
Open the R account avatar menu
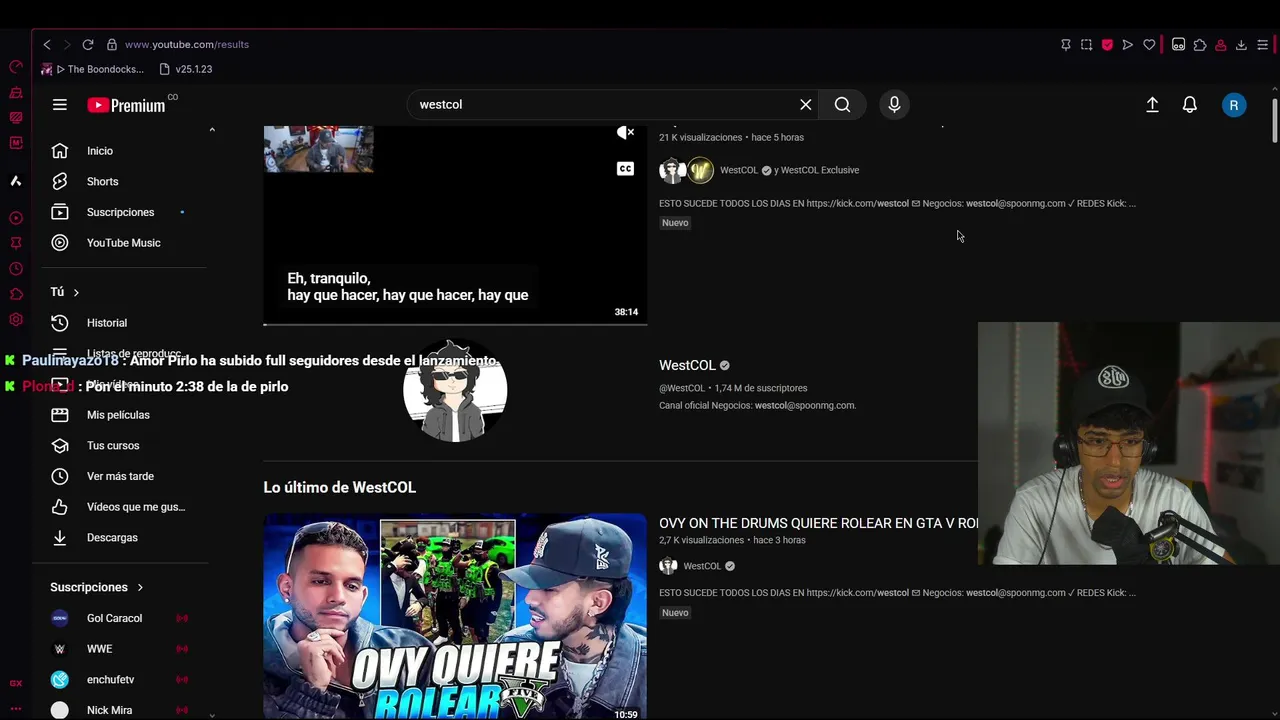point(1234,105)
